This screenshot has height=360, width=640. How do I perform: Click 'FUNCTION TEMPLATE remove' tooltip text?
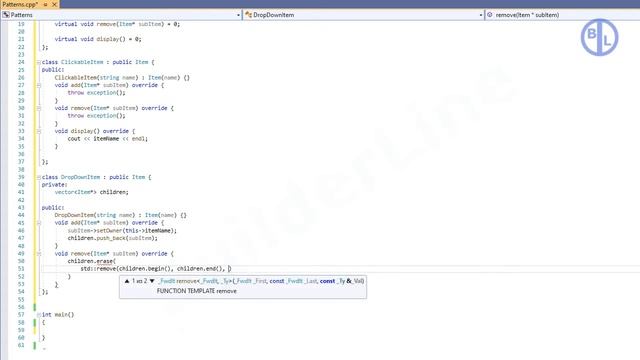pos(197,291)
